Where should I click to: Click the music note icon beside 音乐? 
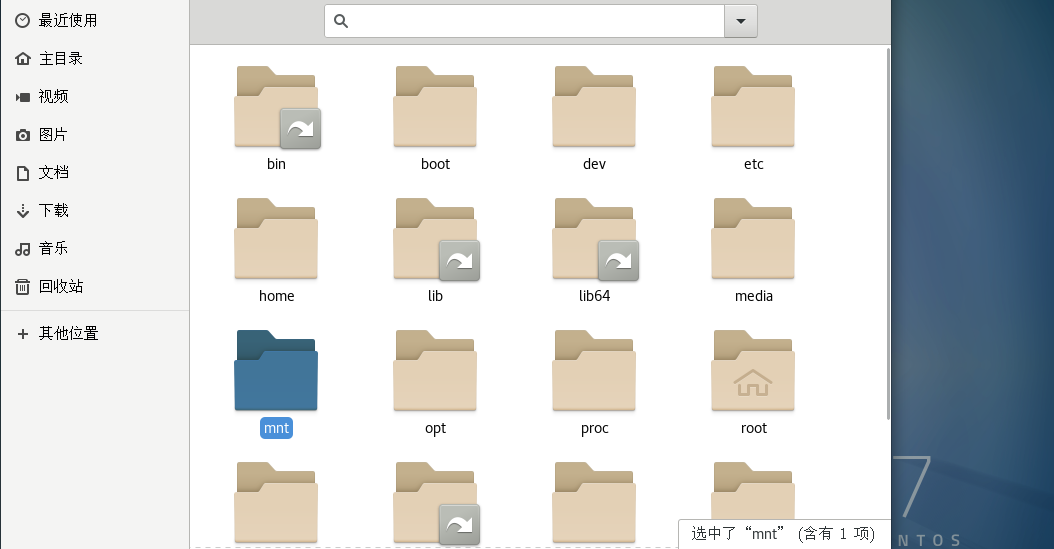(x=23, y=249)
